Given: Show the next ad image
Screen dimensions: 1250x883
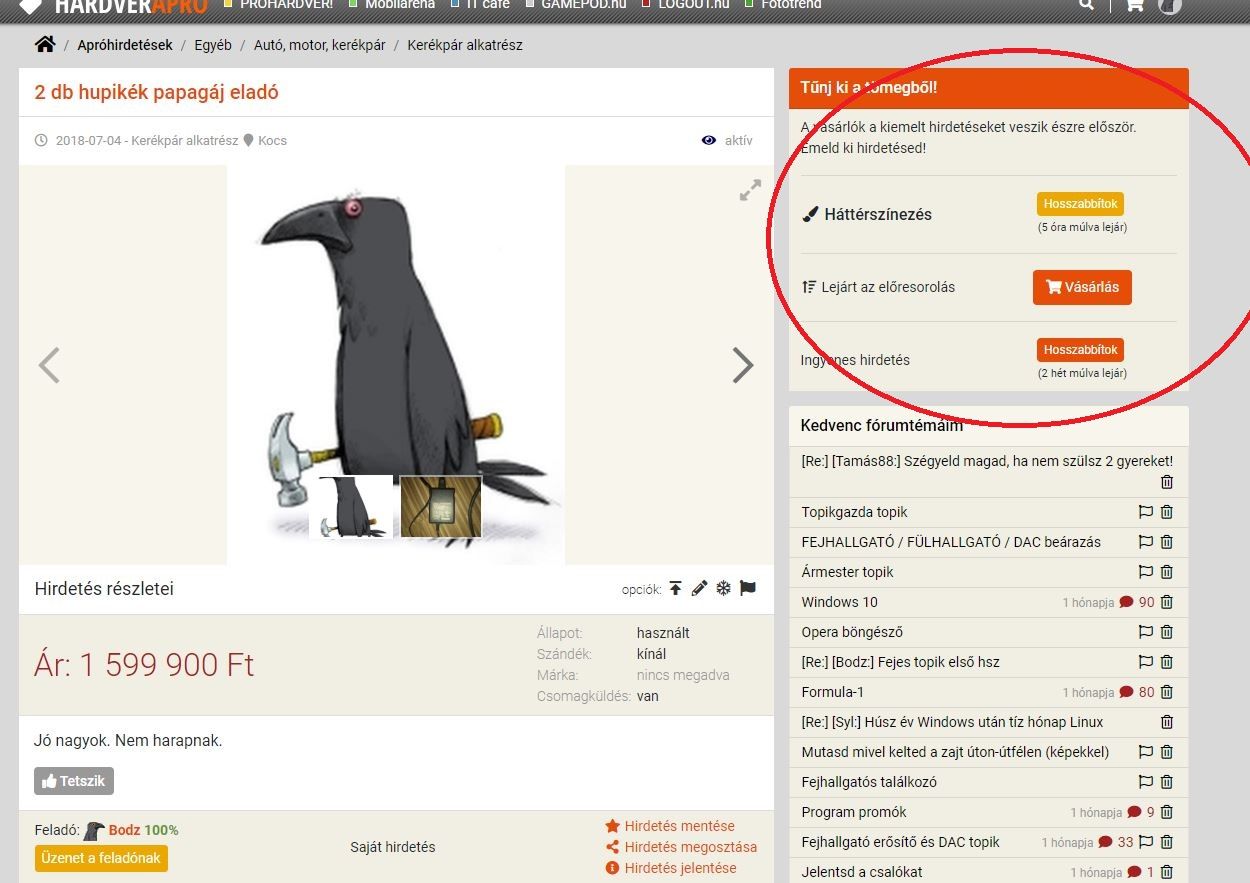Looking at the screenshot, I should pos(743,365).
